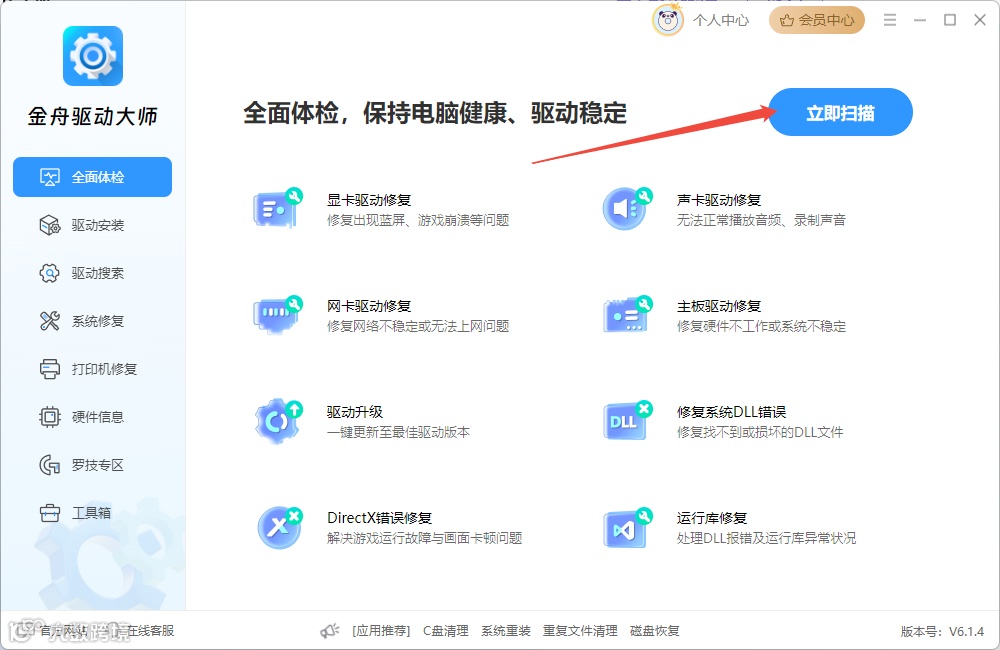
Task: Minimize the application window
Action: pyautogui.click(x=920, y=20)
